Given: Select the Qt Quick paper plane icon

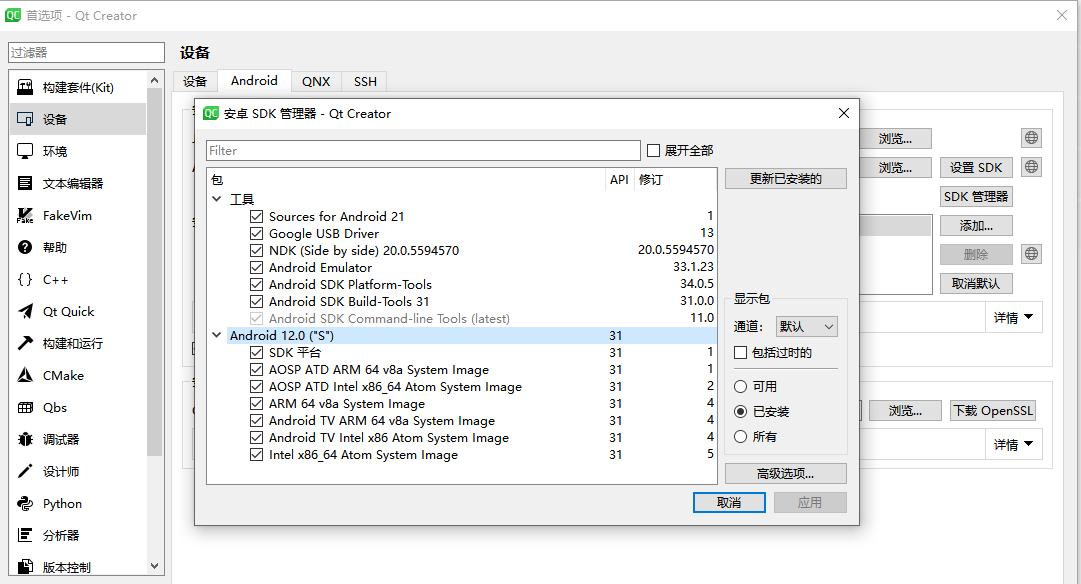Looking at the screenshot, I should [25, 311].
